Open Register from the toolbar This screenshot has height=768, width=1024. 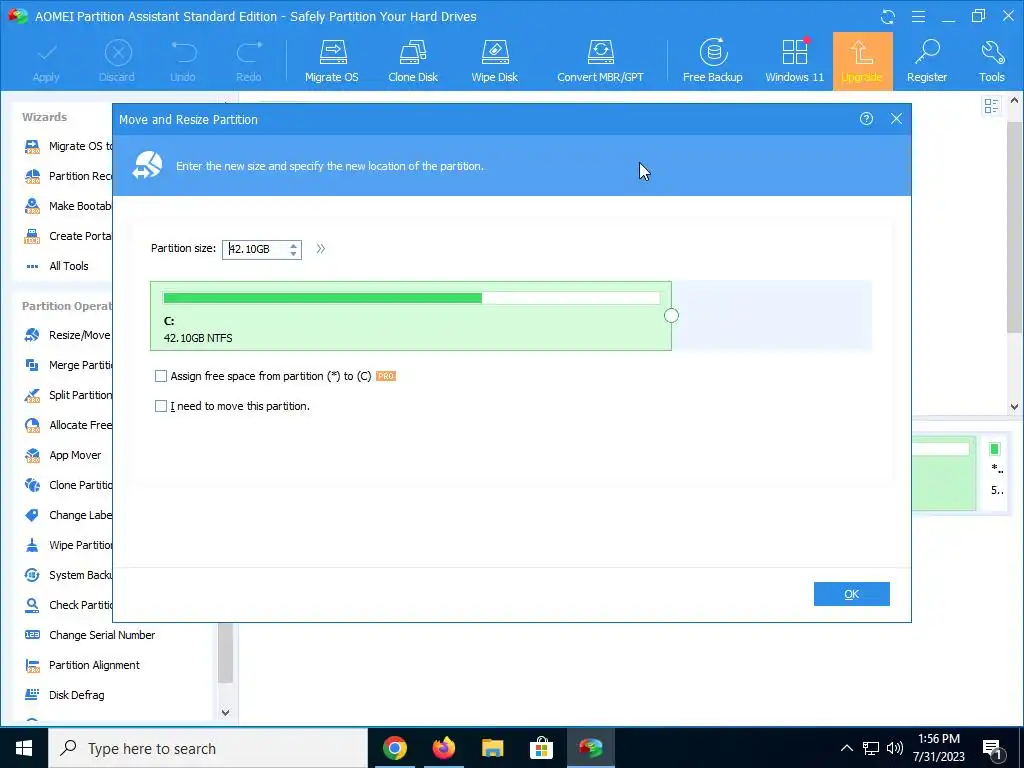pyautogui.click(x=927, y=62)
